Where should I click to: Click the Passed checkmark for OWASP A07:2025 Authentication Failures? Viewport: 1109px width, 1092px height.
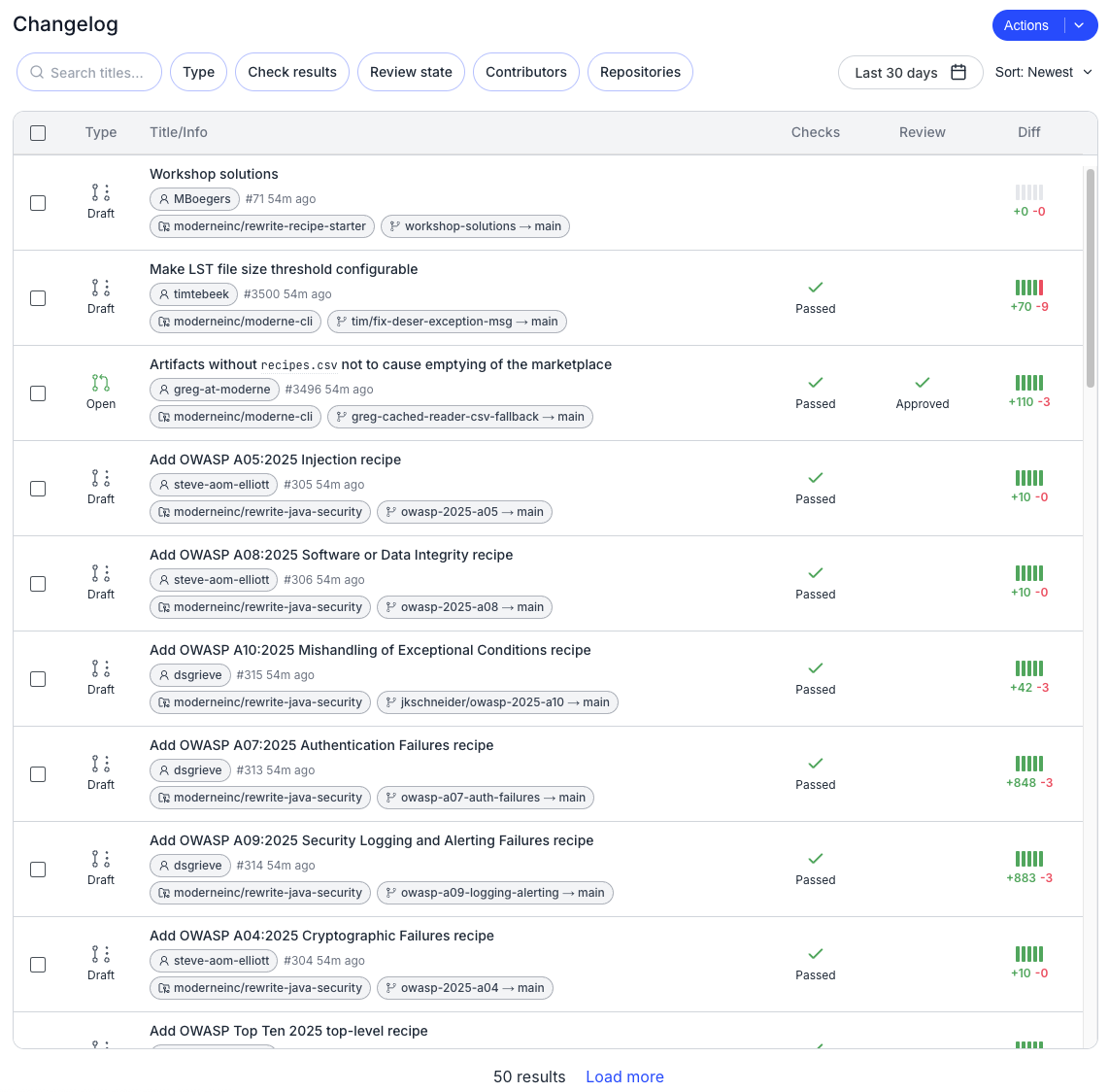(816, 764)
